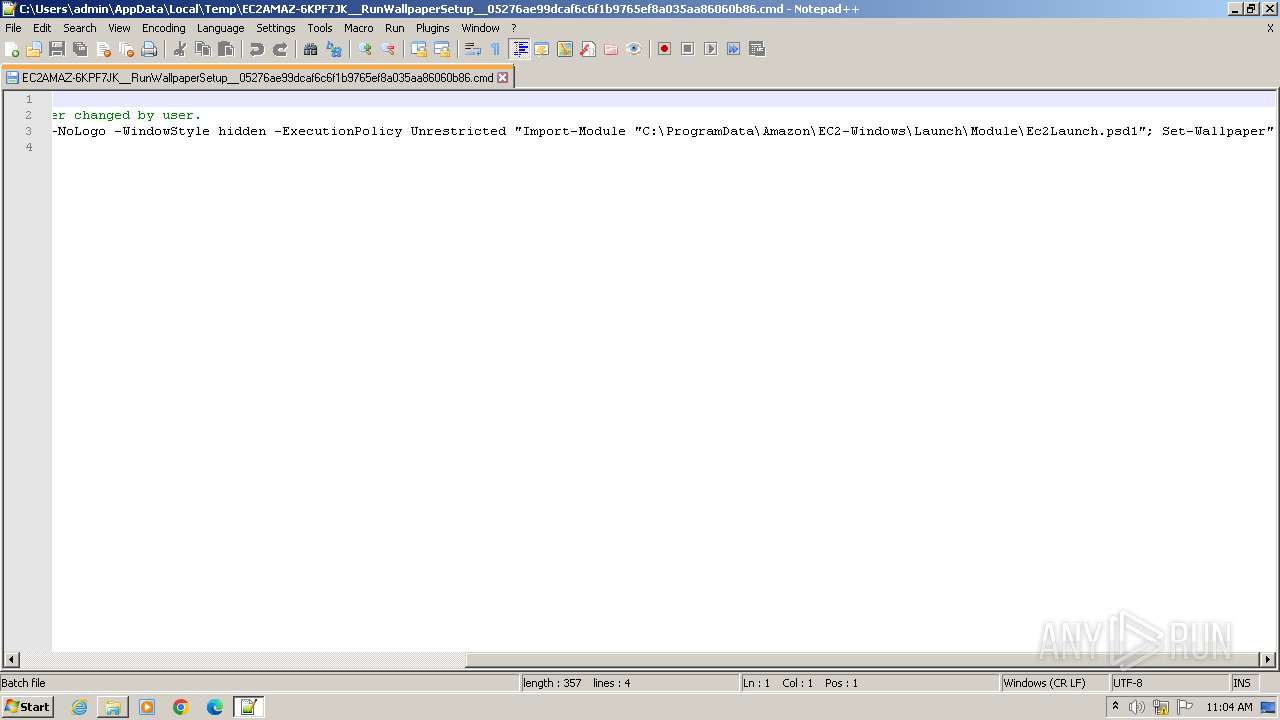The image size is (1280, 720).
Task: Open the Plugins menu
Action: coord(433,28)
